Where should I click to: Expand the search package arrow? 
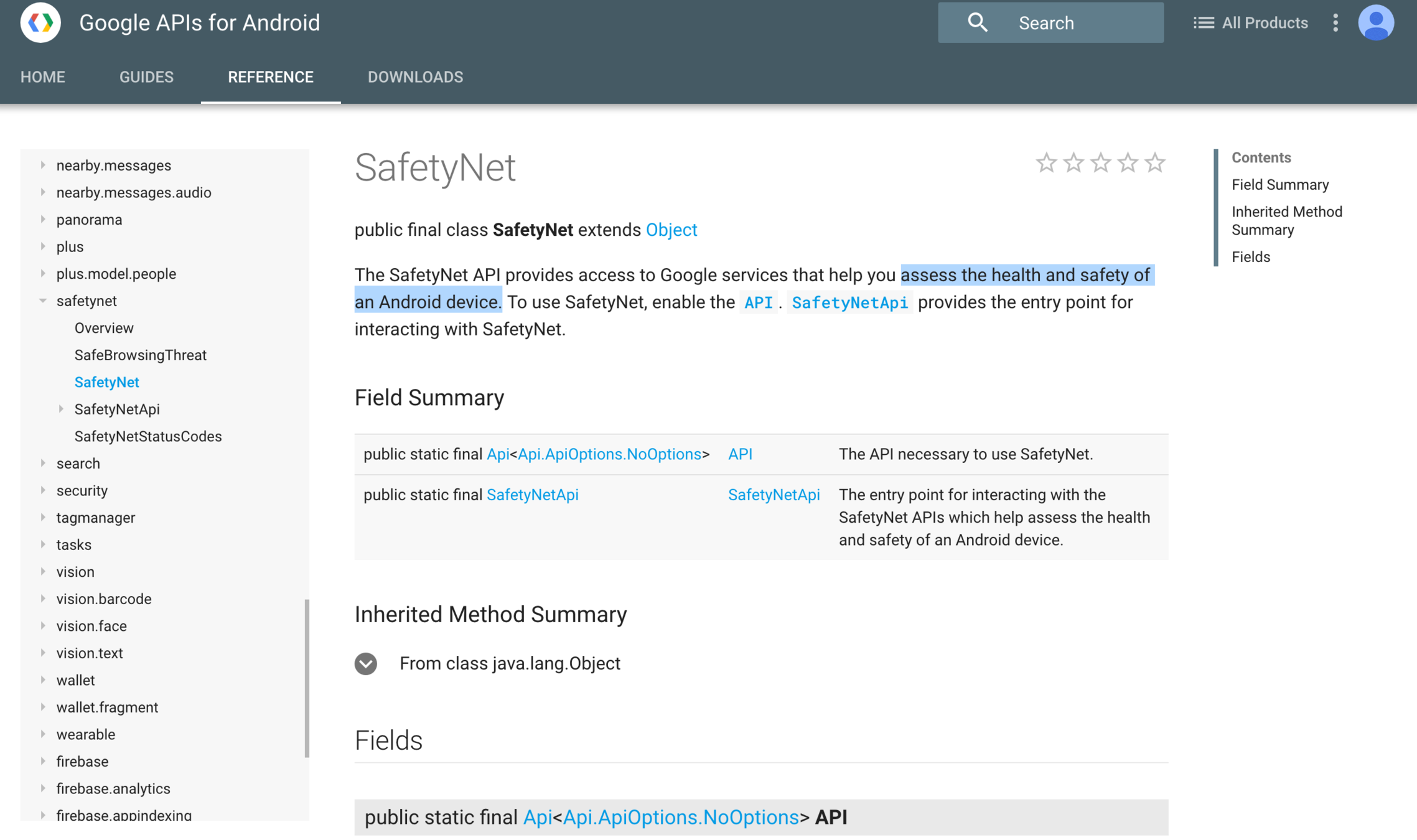[43, 463]
